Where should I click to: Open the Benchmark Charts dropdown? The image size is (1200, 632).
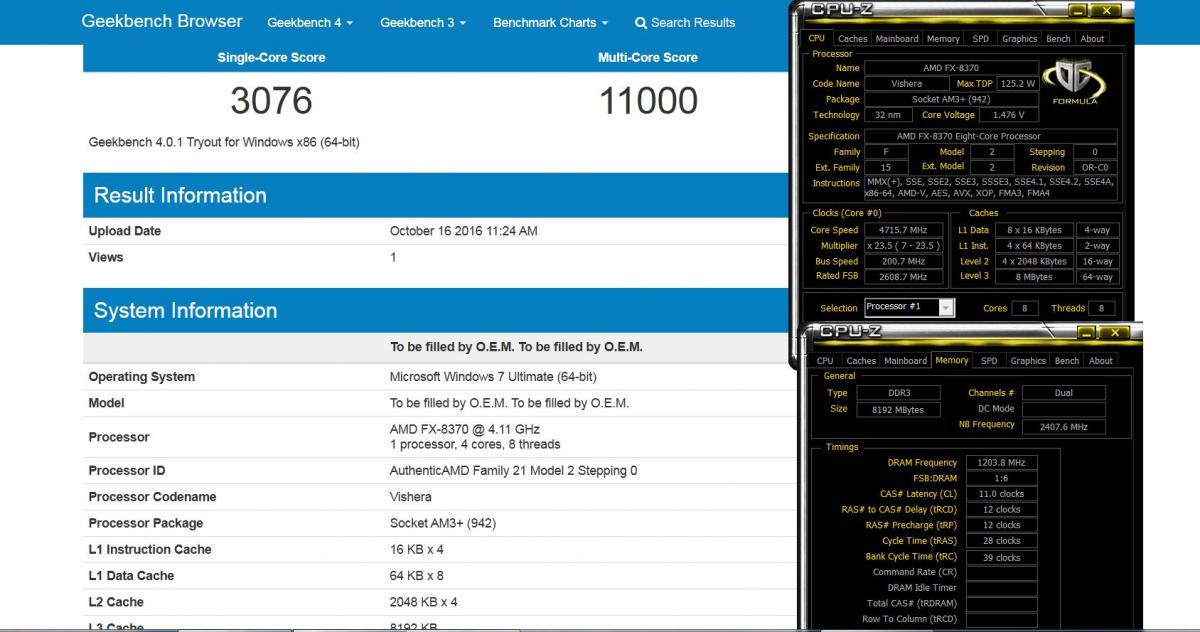click(x=551, y=22)
